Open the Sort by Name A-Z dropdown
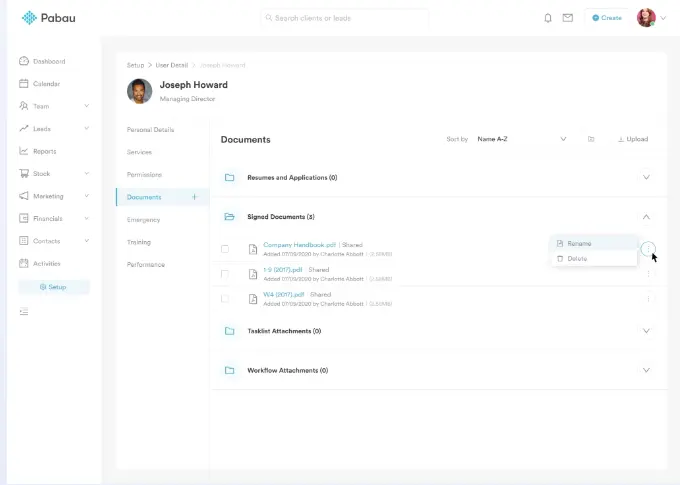 [521, 139]
